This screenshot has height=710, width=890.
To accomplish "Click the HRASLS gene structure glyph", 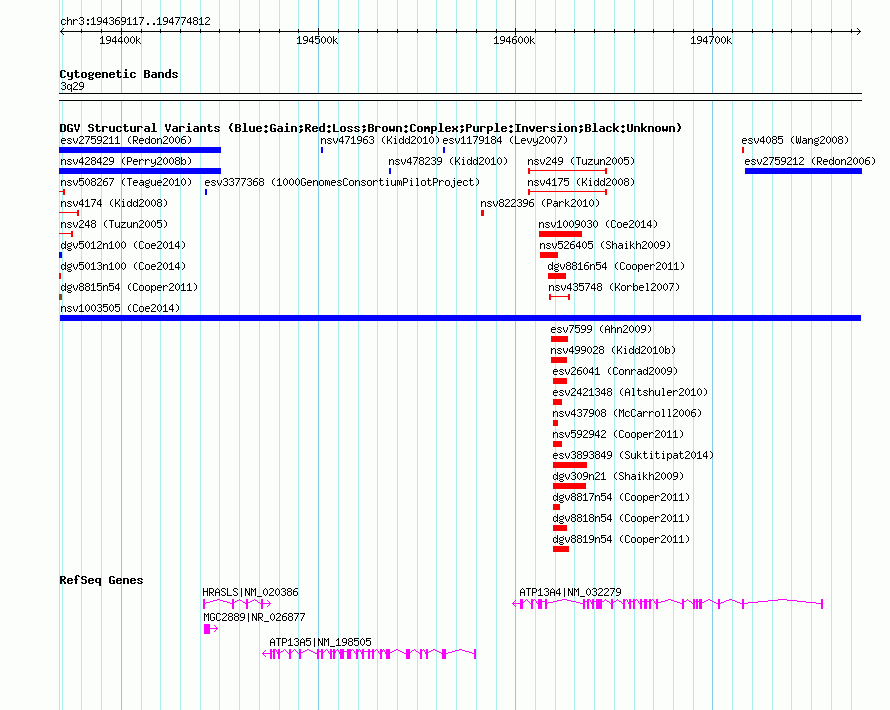I will pos(237,604).
